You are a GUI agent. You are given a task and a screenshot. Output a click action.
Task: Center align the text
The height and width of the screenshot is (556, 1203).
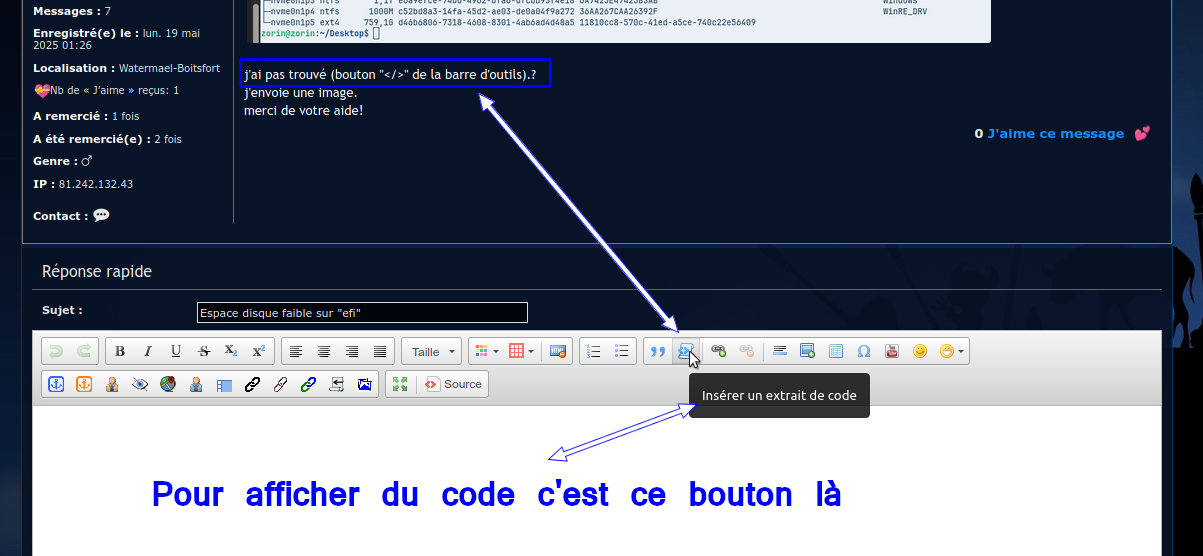point(324,352)
